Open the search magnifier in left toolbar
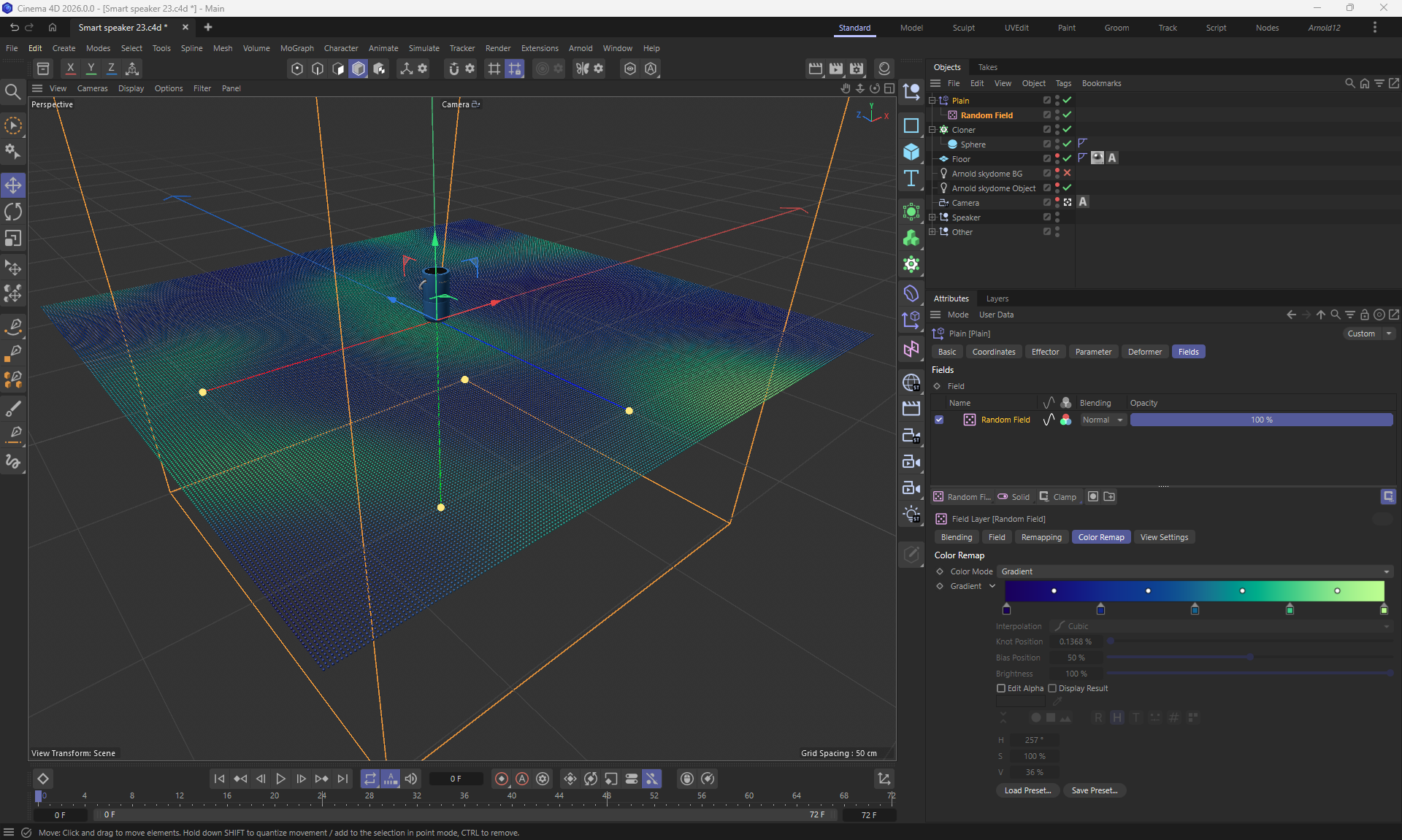Viewport: 1402px width, 840px height. point(12,91)
